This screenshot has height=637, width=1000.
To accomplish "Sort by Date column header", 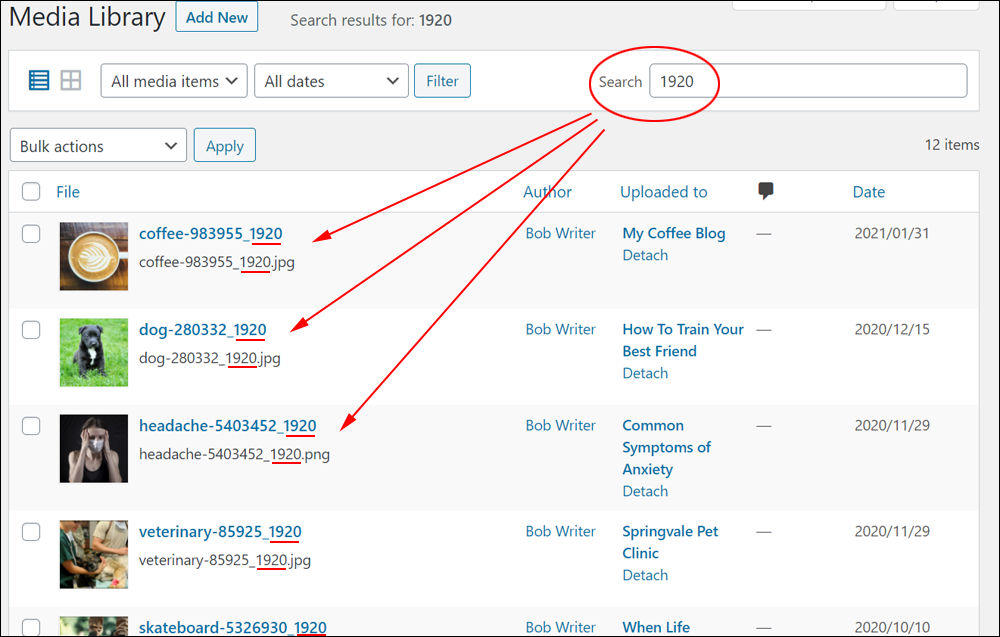I will 869,192.
